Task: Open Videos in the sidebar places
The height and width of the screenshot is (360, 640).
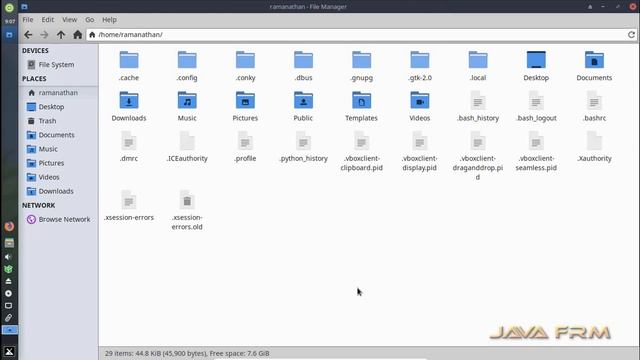Action: coord(58,177)
